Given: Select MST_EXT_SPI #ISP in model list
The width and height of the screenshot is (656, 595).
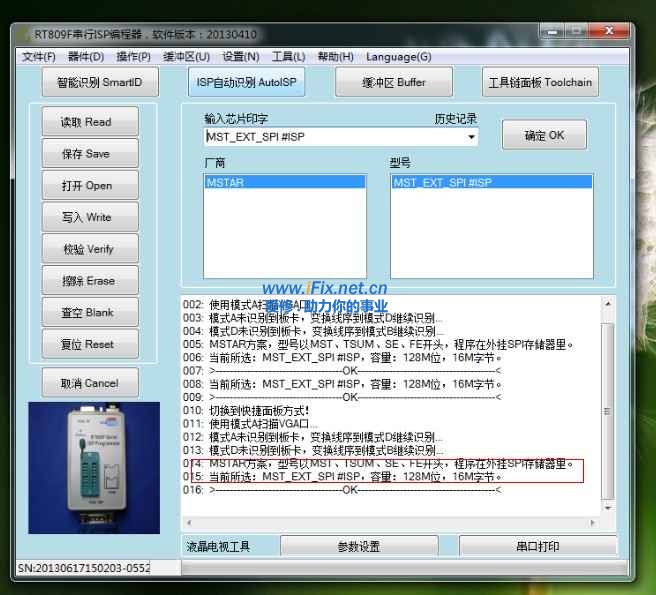Looking at the screenshot, I should pyautogui.click(x=490, y=183).
